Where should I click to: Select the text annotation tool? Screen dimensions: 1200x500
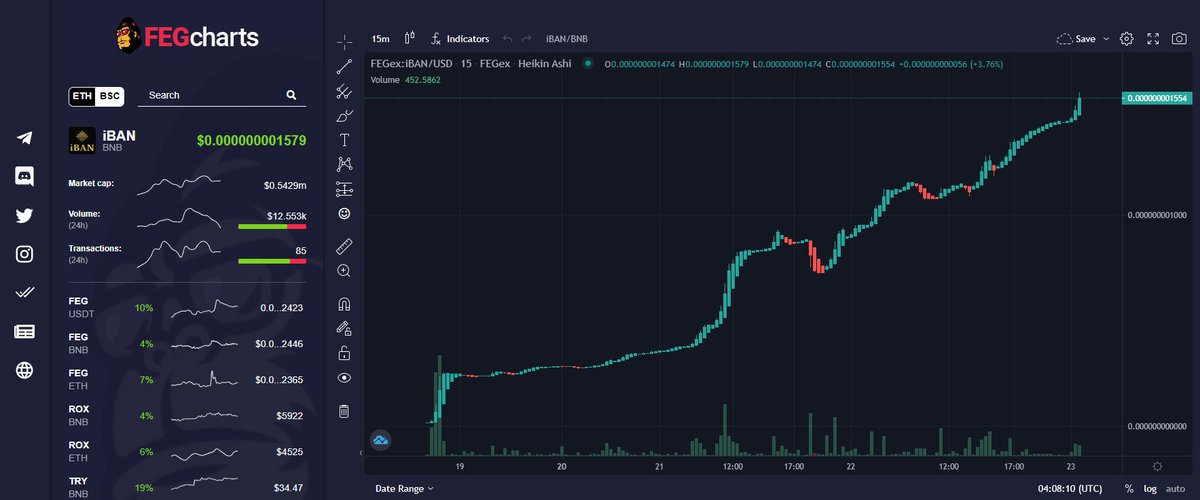pos(344,140)
